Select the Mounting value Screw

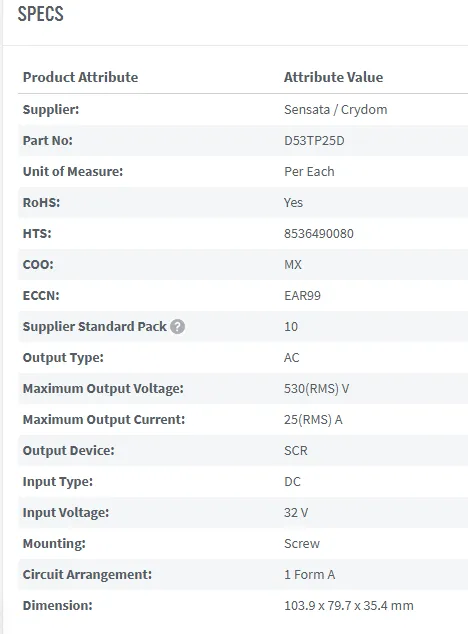click(302, 543)
